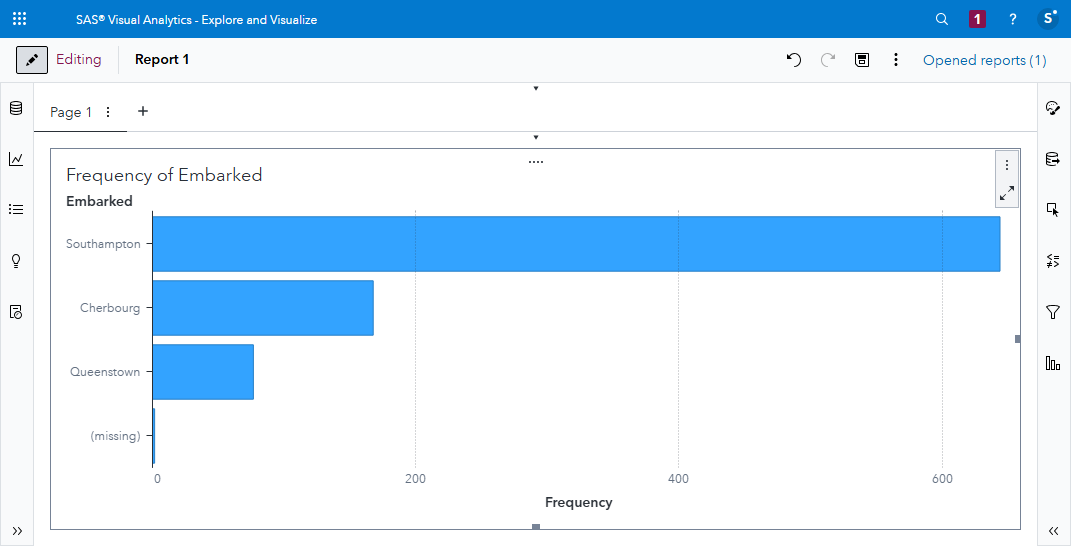This screenshot has height=546, width=1071.
Task: Click the (missing) category label
Action: tap(115, 436)
